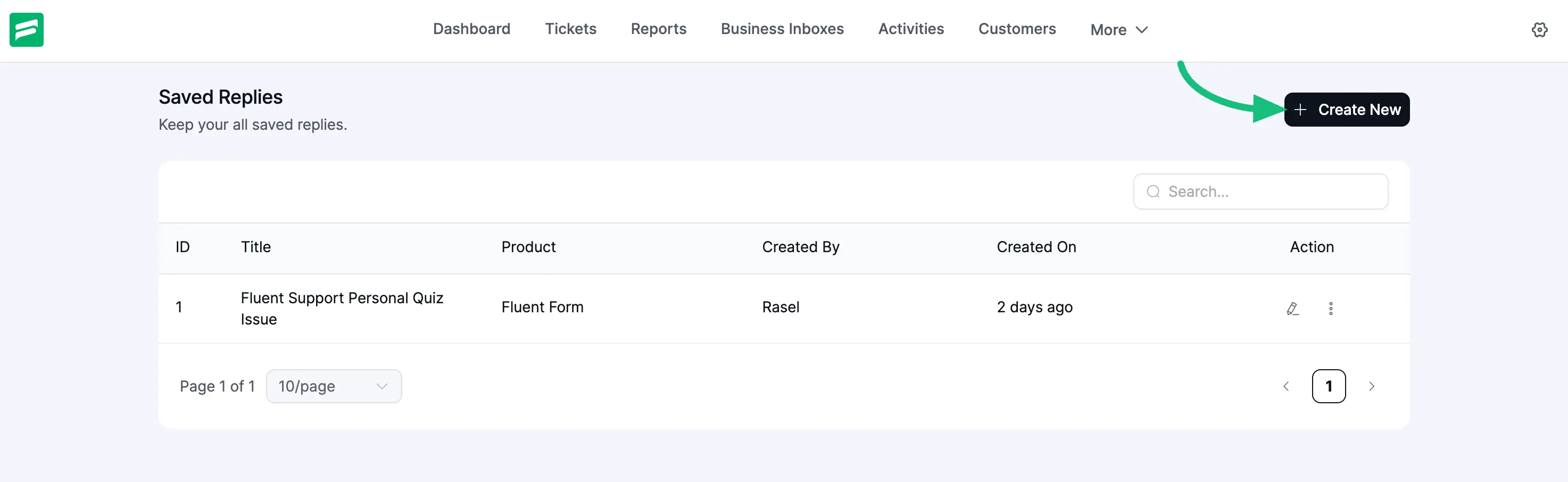The width and height of the screenshot is (1568, 482).
Task: Go to the Customers page
Action: pyautogui.click(x=1017, y=29)
